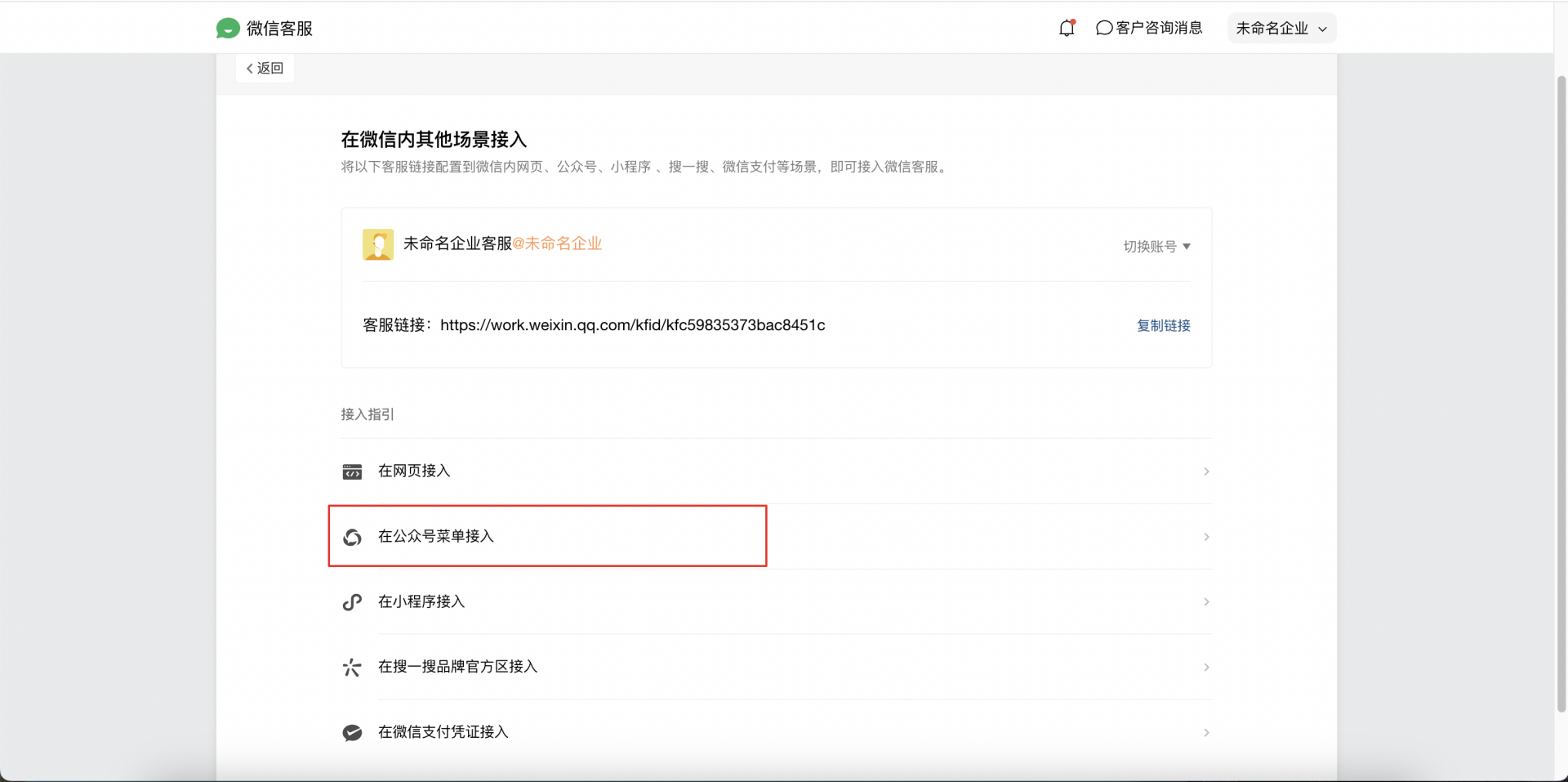Click the official account icon beside 在公众号菜单接入
1568x782 pixels.
352,536
